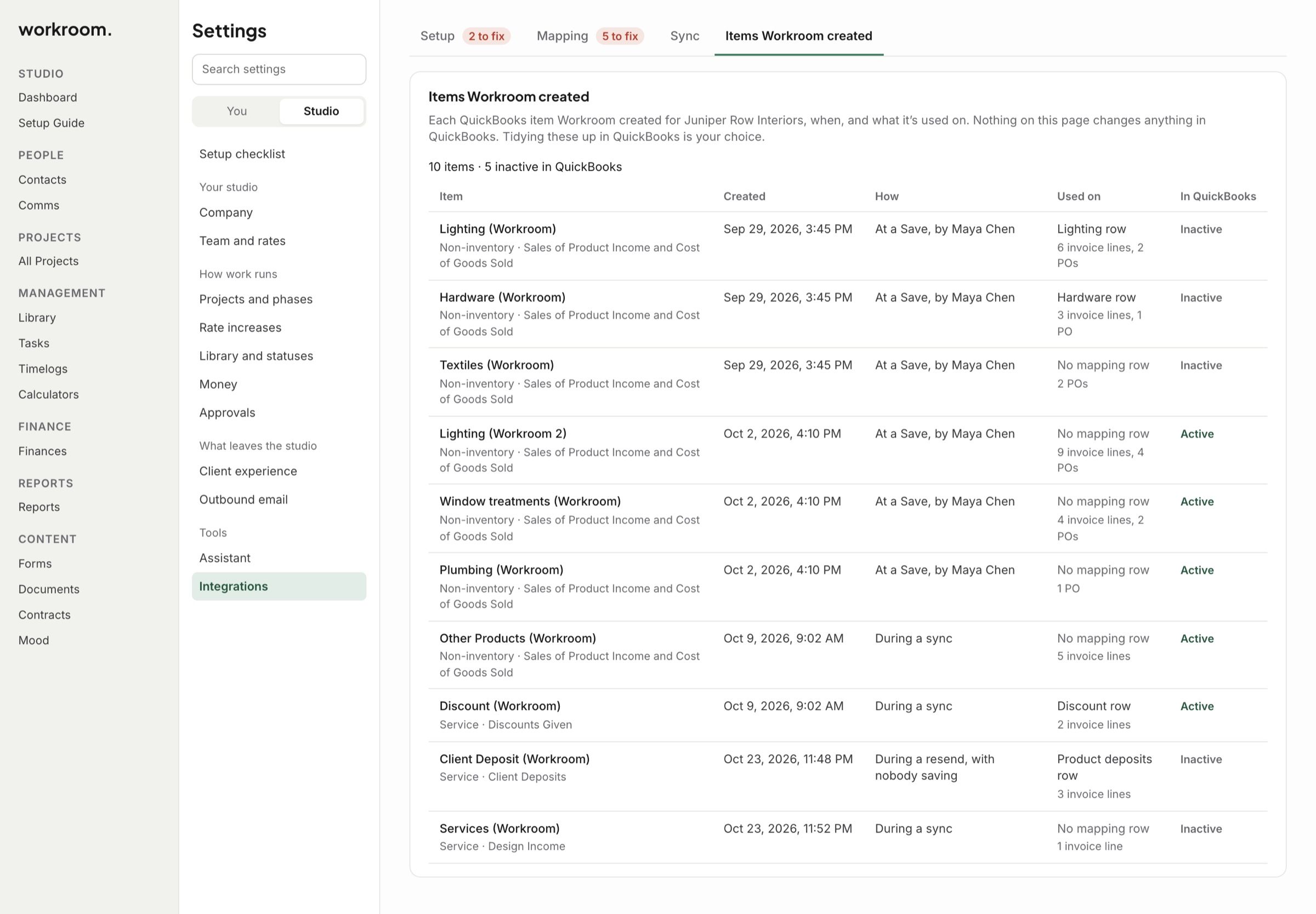Select 'Client Deposit (Workroom)' item name
The width and height of the screenshot is (1316, 914).
tap(514, 759)
